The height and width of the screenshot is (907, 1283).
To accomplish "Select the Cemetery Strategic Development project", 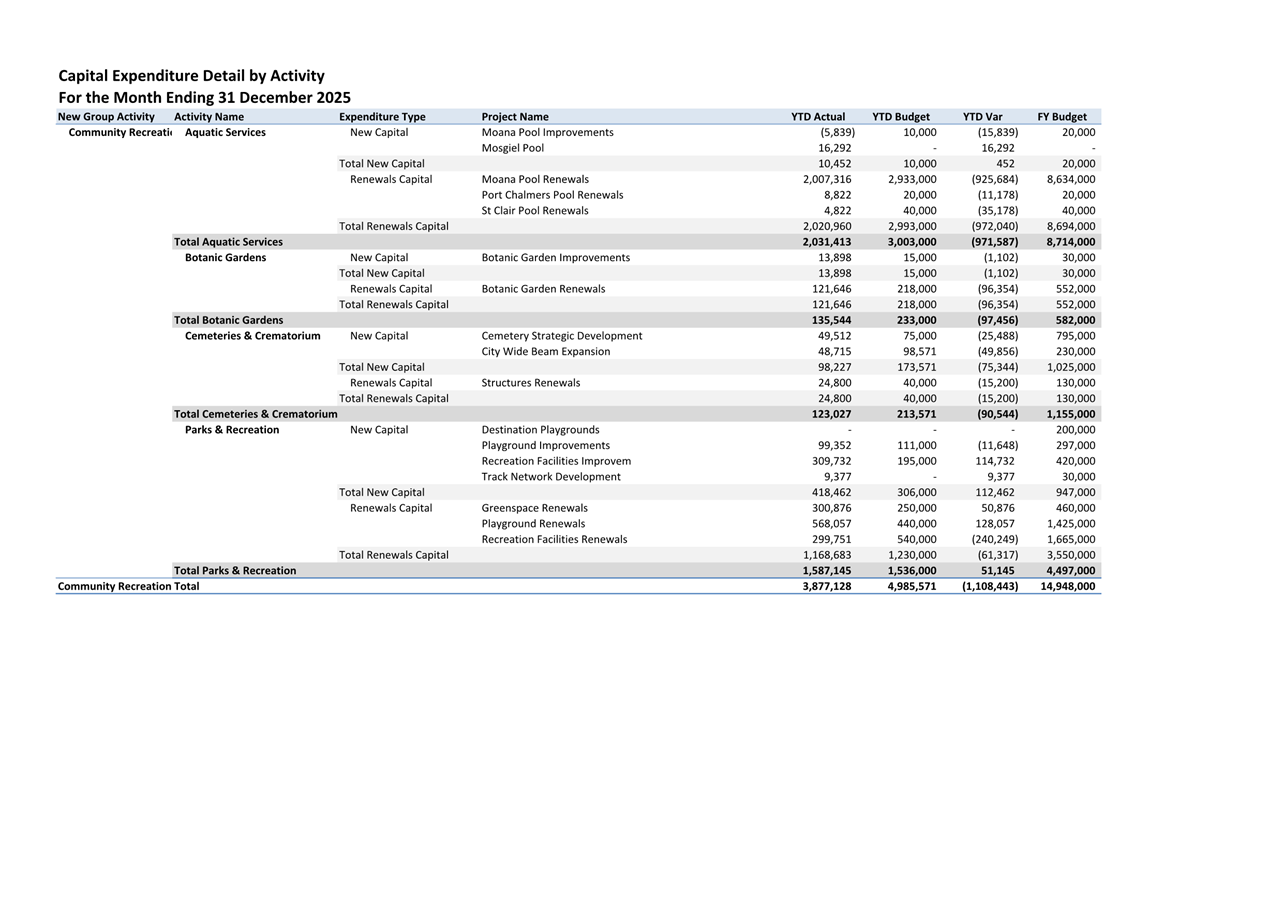I will coord(561,336).
